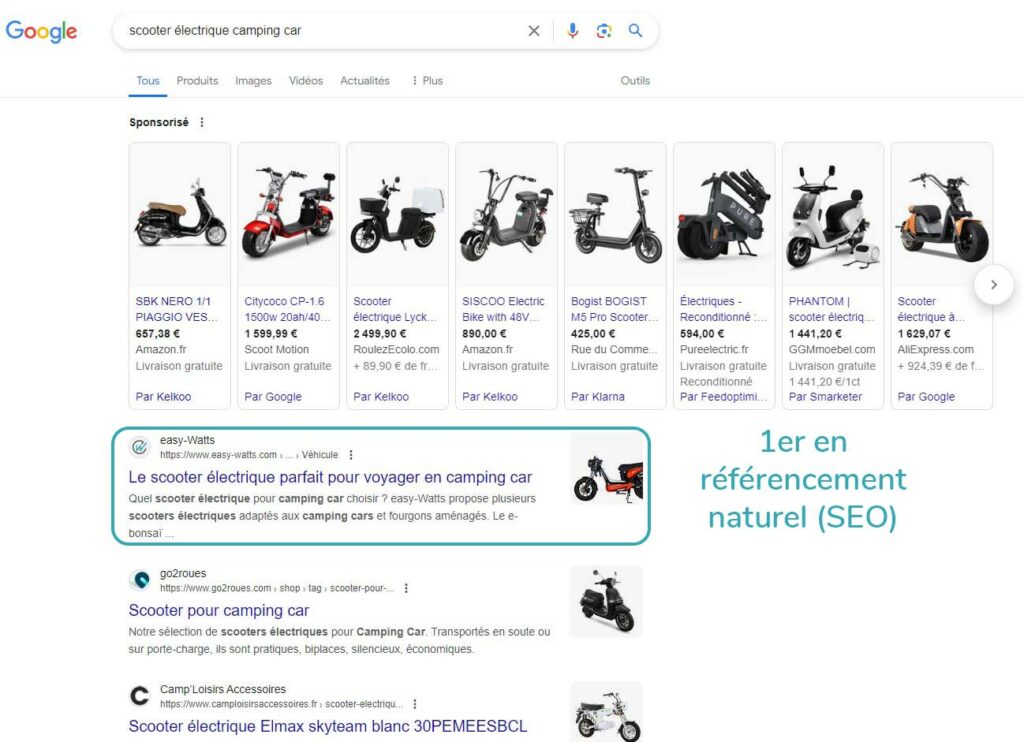Click the 1 629,07 € price

click(923, 334)
